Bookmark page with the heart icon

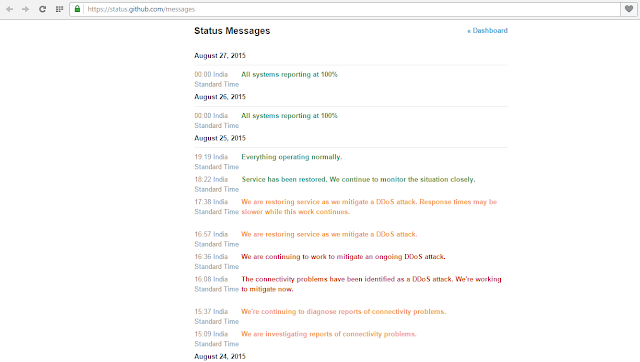[x=629, y=9]
